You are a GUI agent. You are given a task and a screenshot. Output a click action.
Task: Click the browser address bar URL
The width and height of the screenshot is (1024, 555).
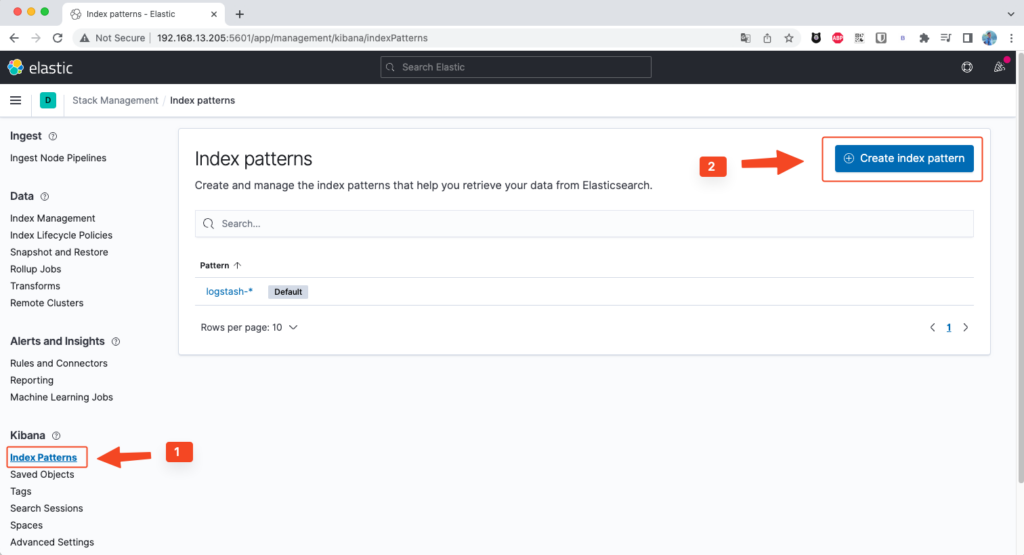click(x=292, y=38)
